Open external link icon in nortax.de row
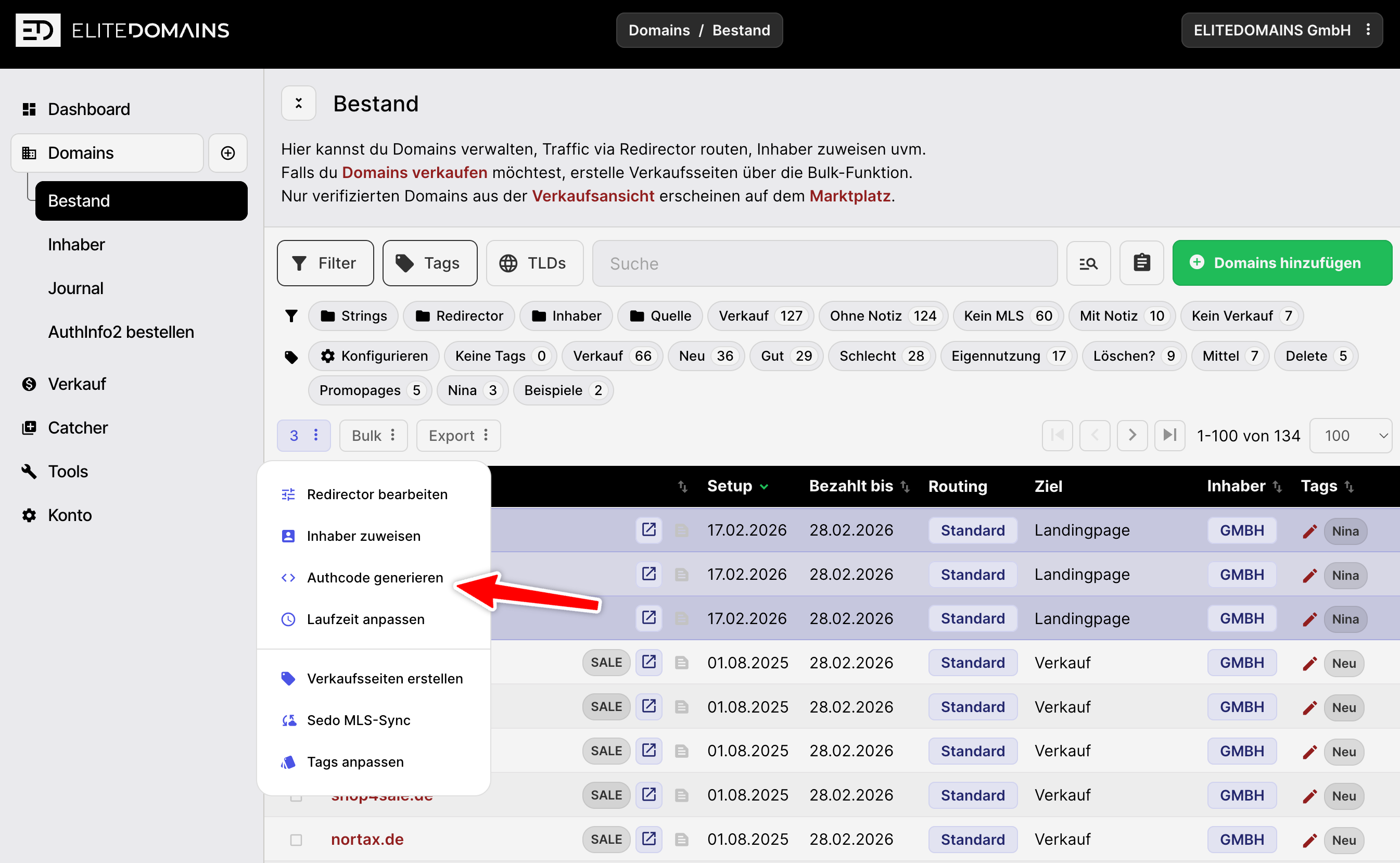Screen dimensions: 1400x863 (x=649, y=839)
